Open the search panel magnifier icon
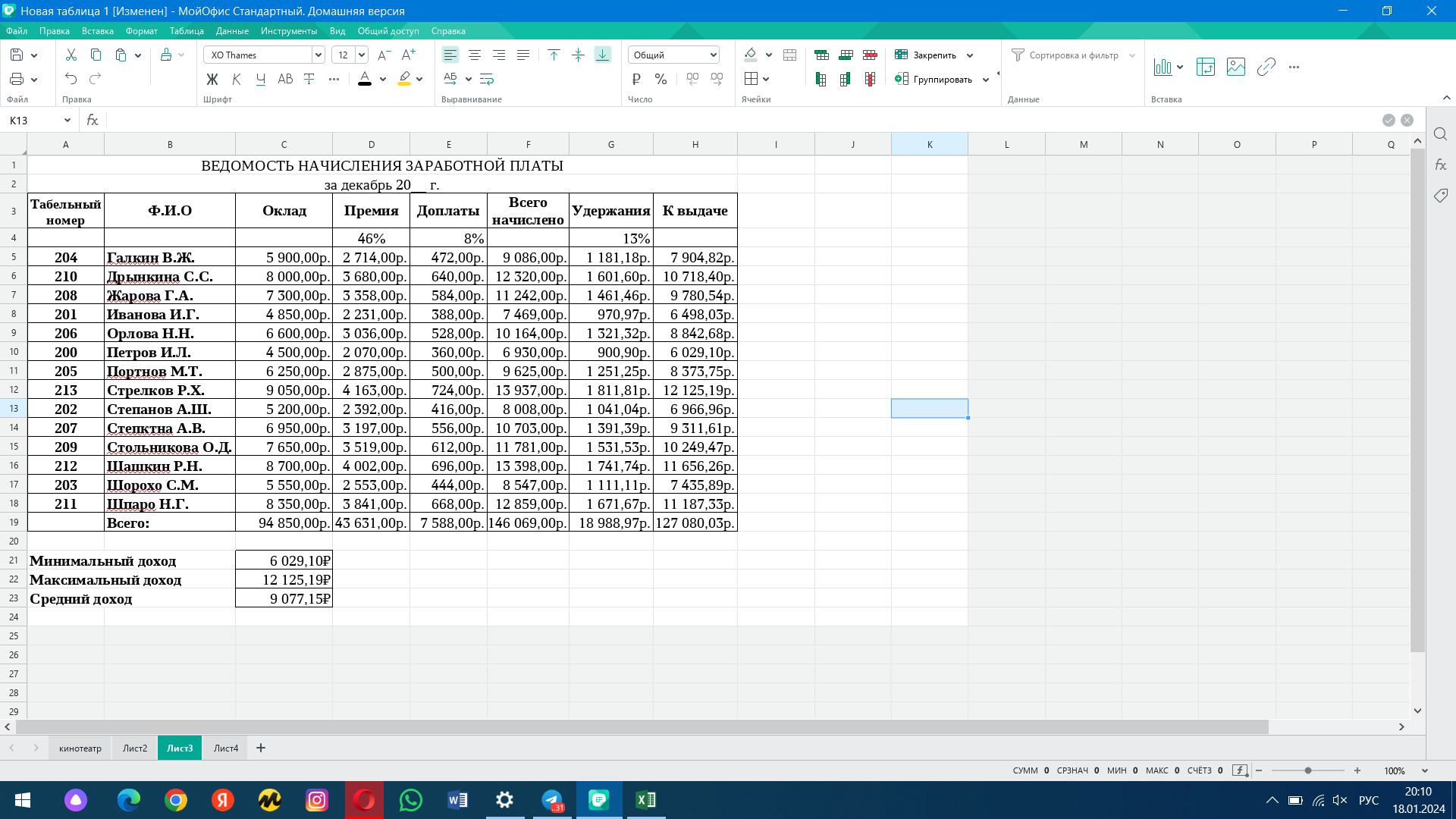The image size is (1456, 819). [x=1440, y=134]
